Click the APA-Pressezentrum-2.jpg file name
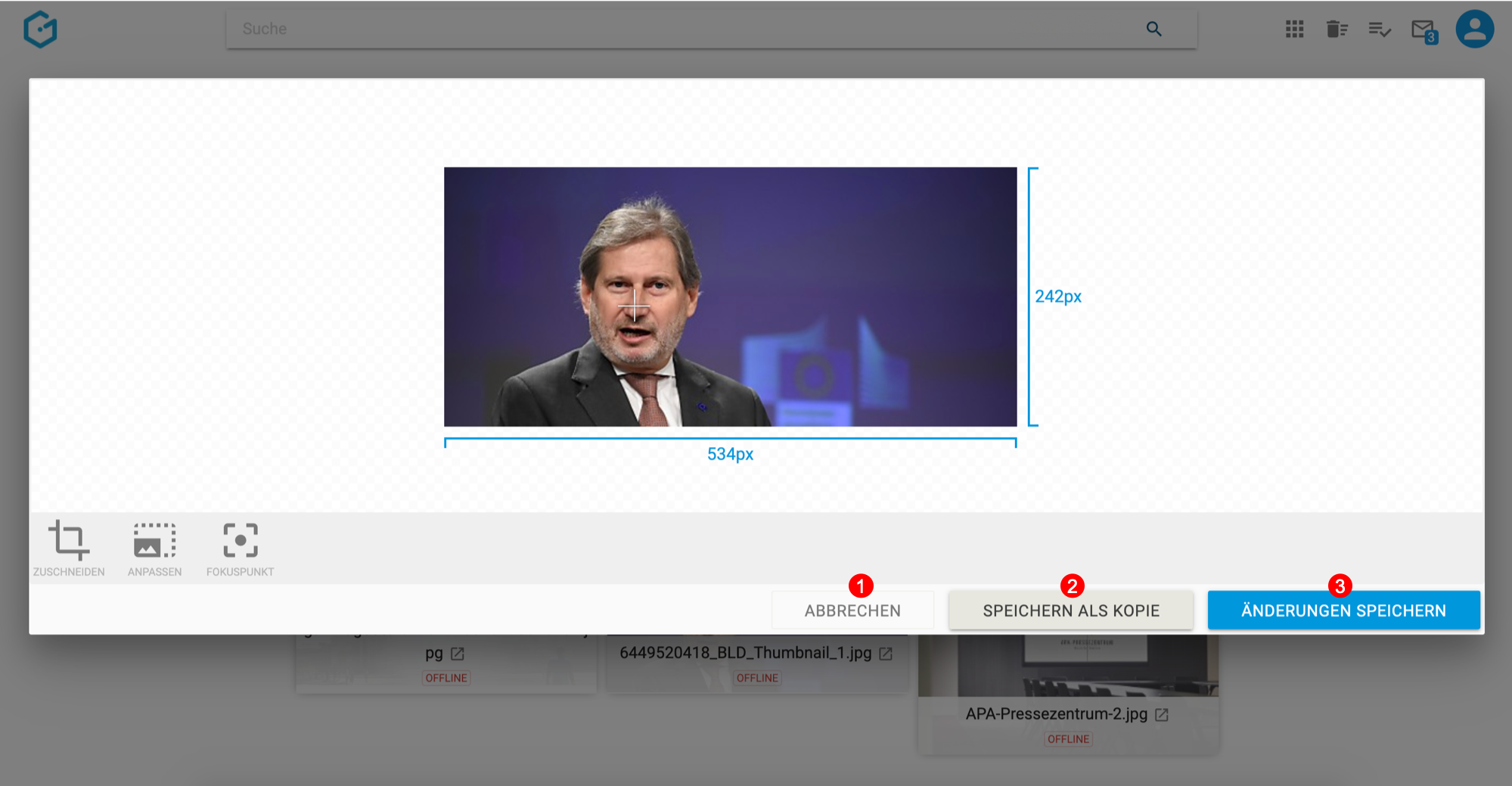 coord(1056,714)
